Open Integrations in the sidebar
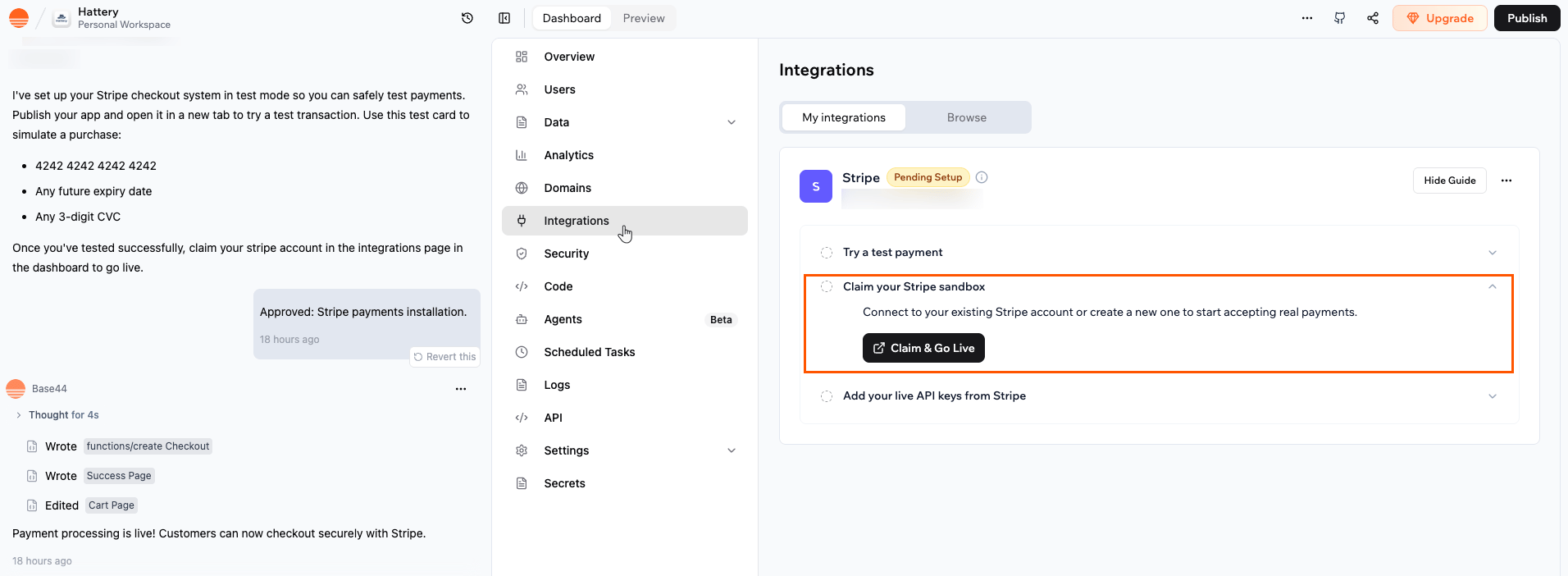Screen dimensions: 1568x576 [x=625, y=221]
